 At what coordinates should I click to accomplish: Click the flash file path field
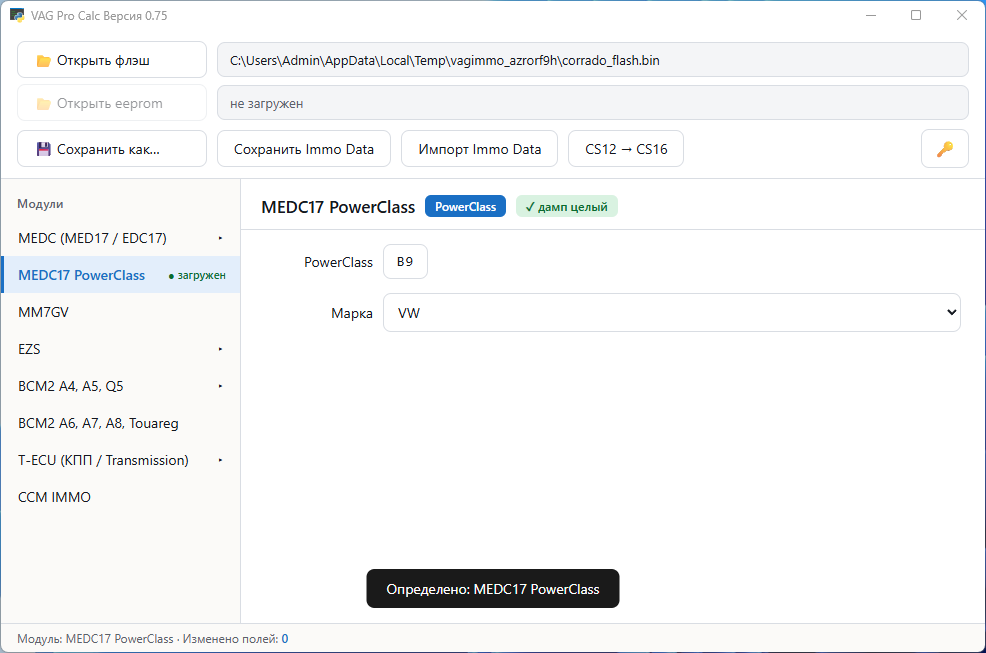[x=592, y=60]
